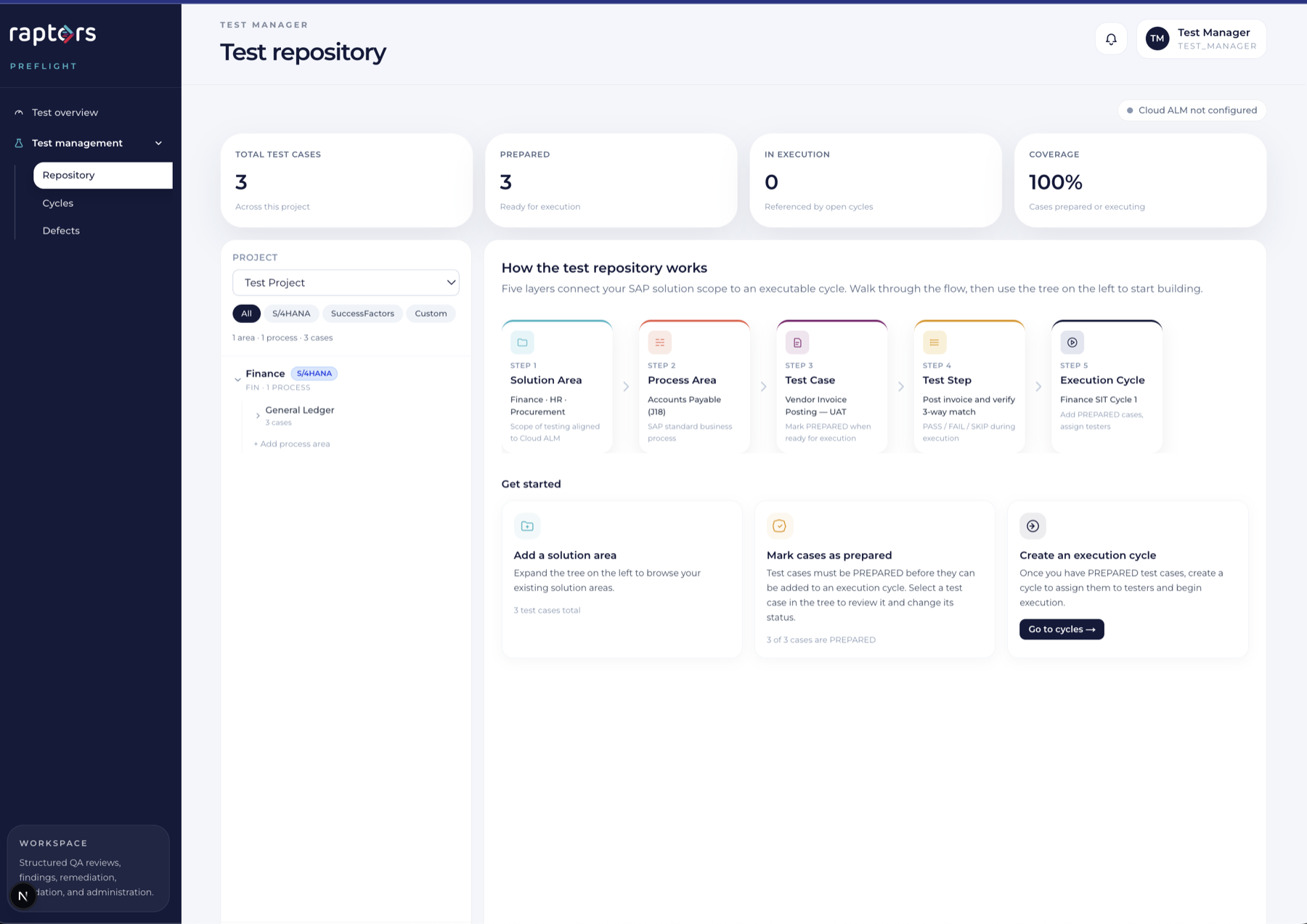Select the Solution Area folder icon in Step 1

click(x=522, y=342)
